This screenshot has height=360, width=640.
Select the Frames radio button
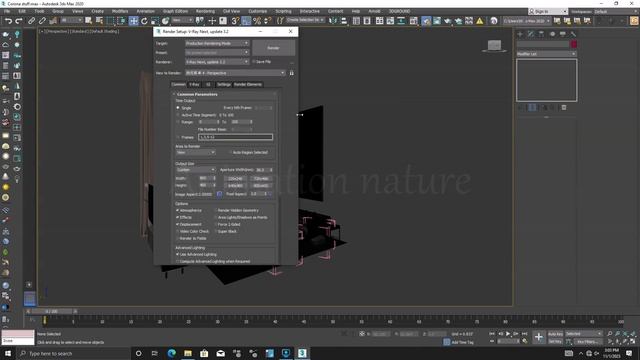click(x=178, y=137)
